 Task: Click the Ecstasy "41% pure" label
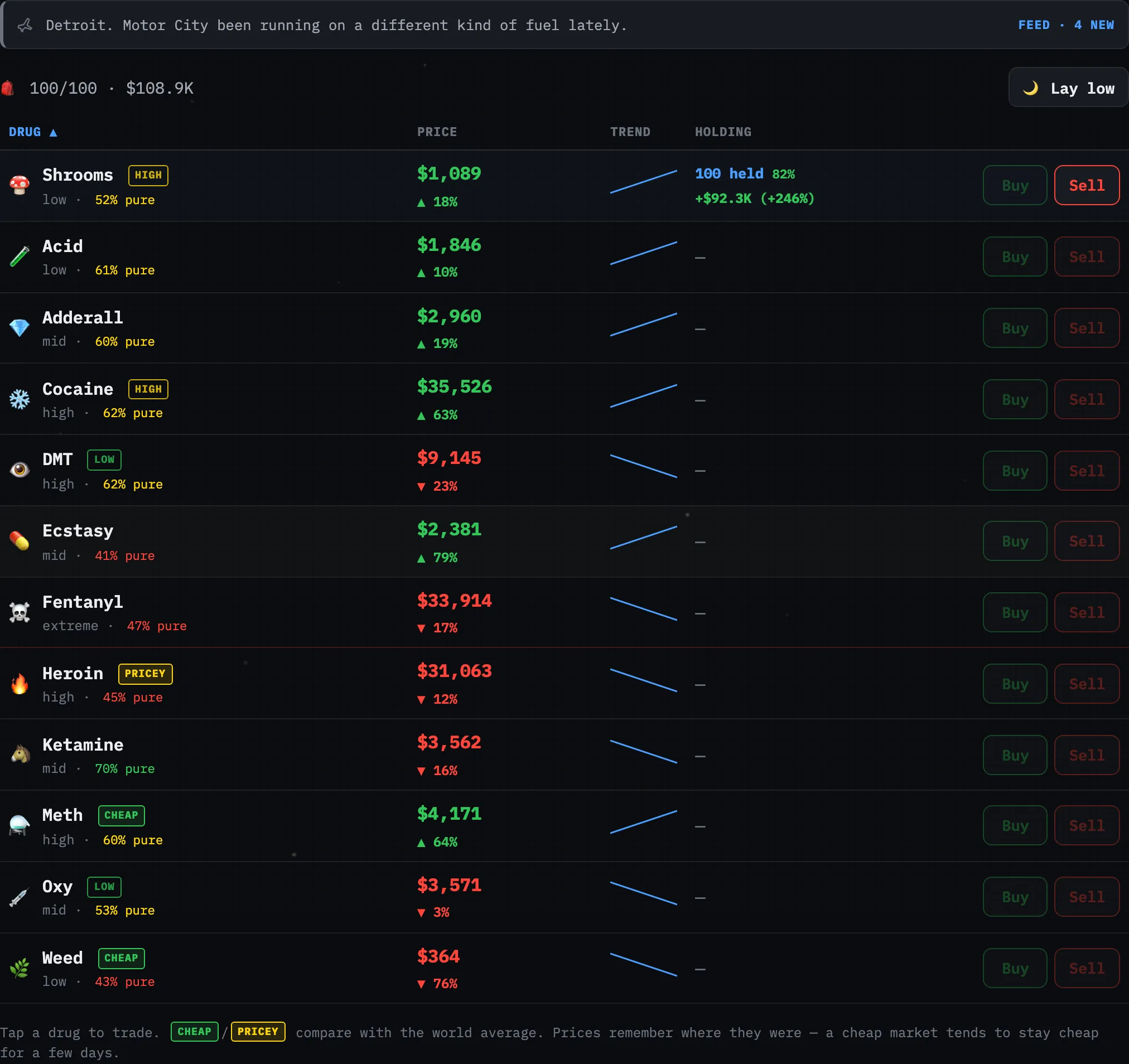[125, 556]
